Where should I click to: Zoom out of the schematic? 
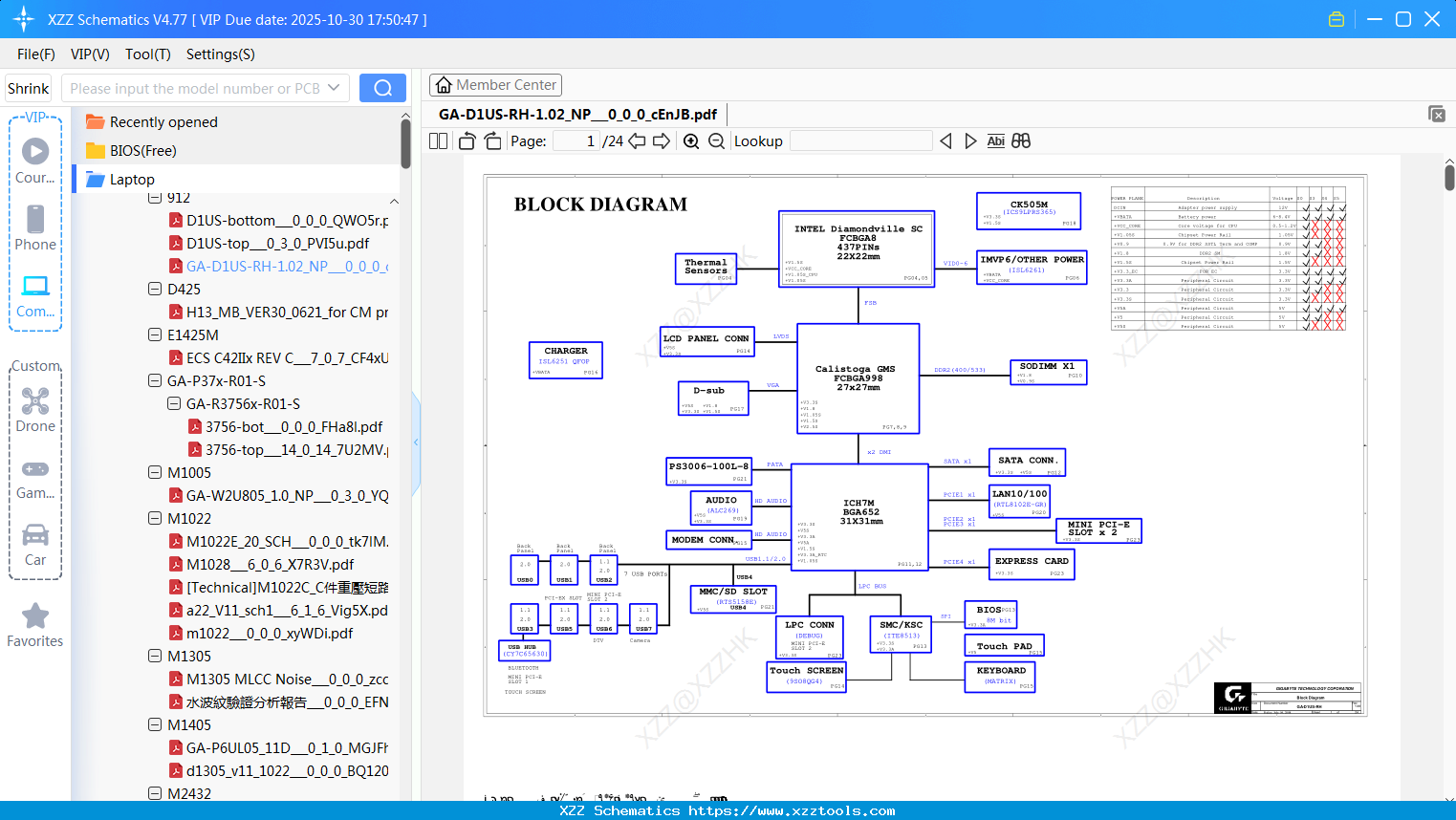pos(716,140)
